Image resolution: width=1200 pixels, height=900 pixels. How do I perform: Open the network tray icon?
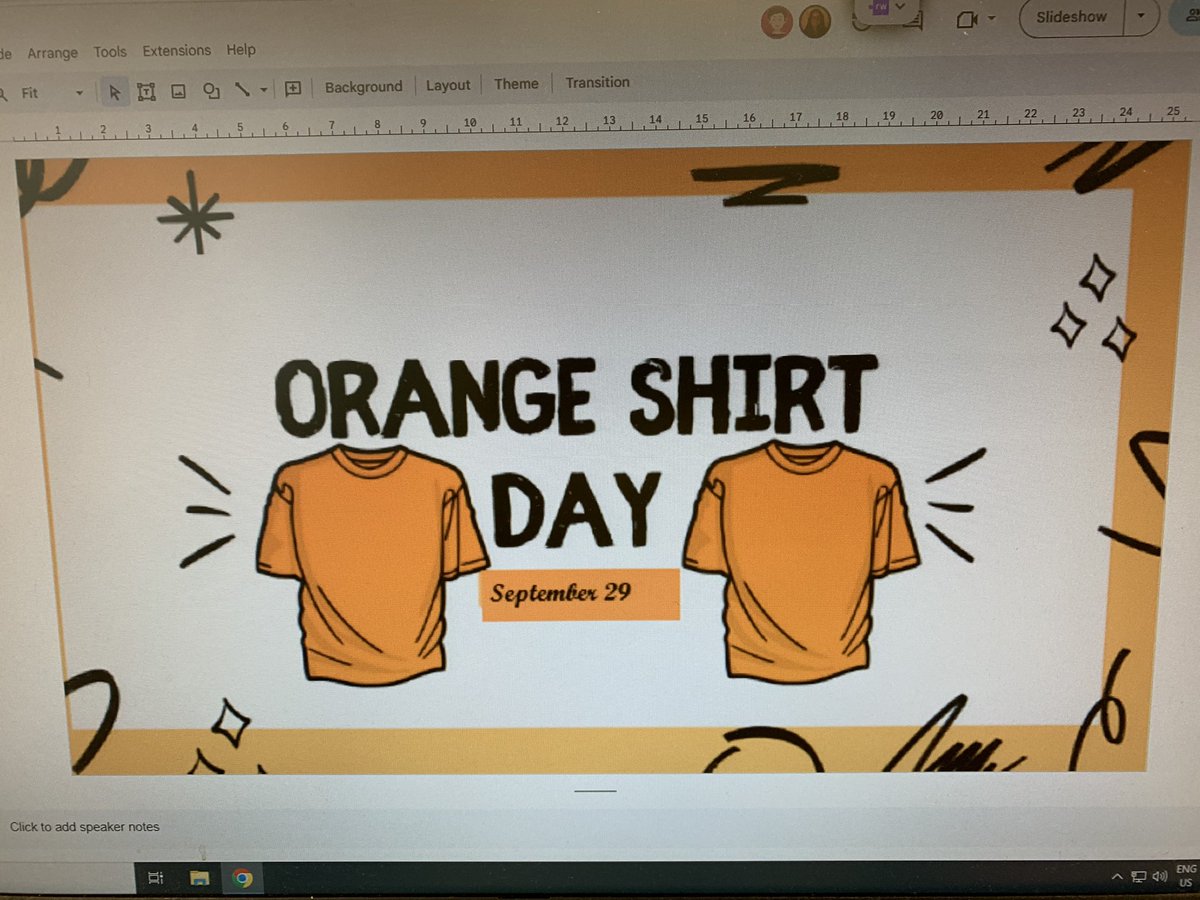1138,877
